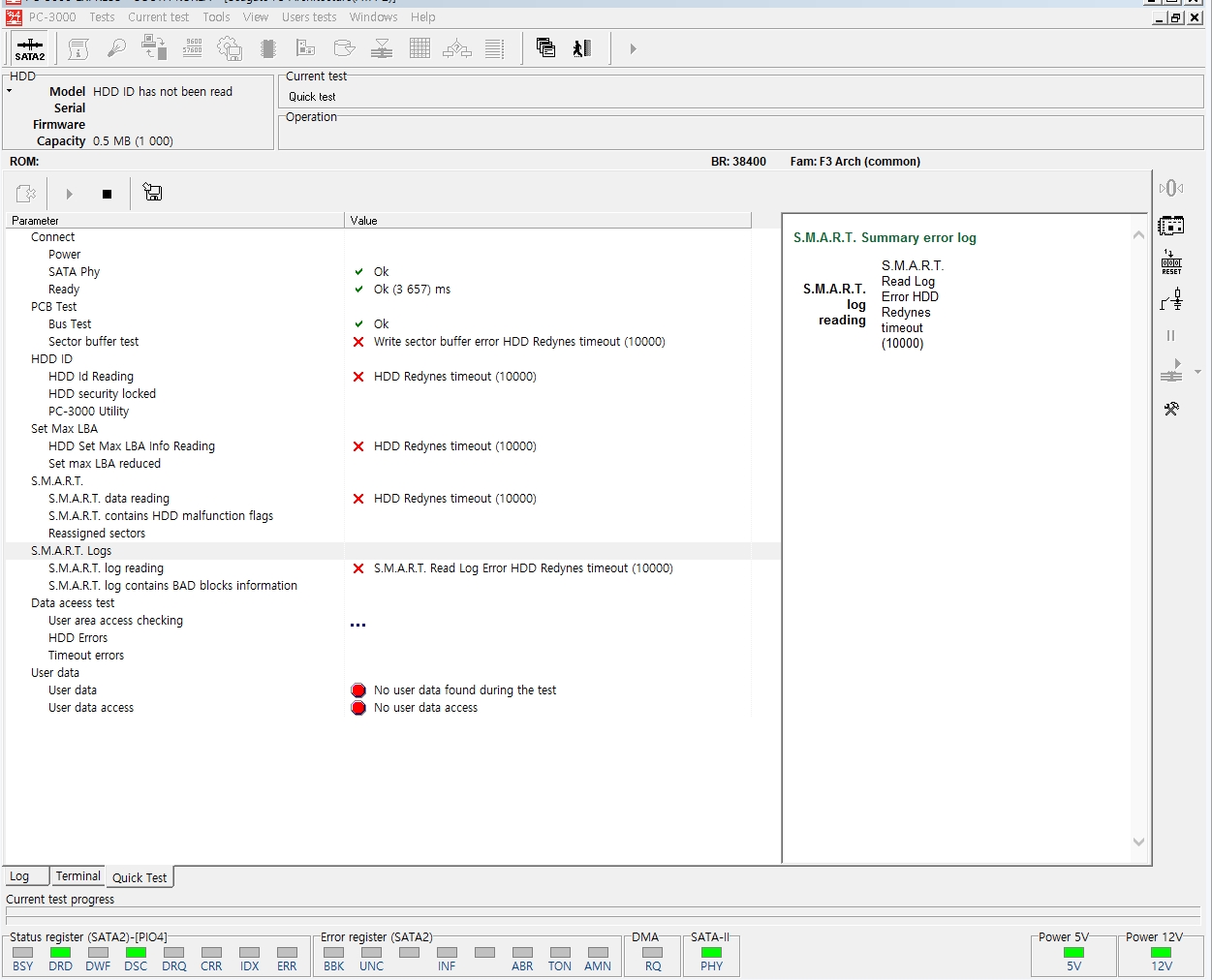Open the Windows menu
The image size is (1212, 980).
374,16
